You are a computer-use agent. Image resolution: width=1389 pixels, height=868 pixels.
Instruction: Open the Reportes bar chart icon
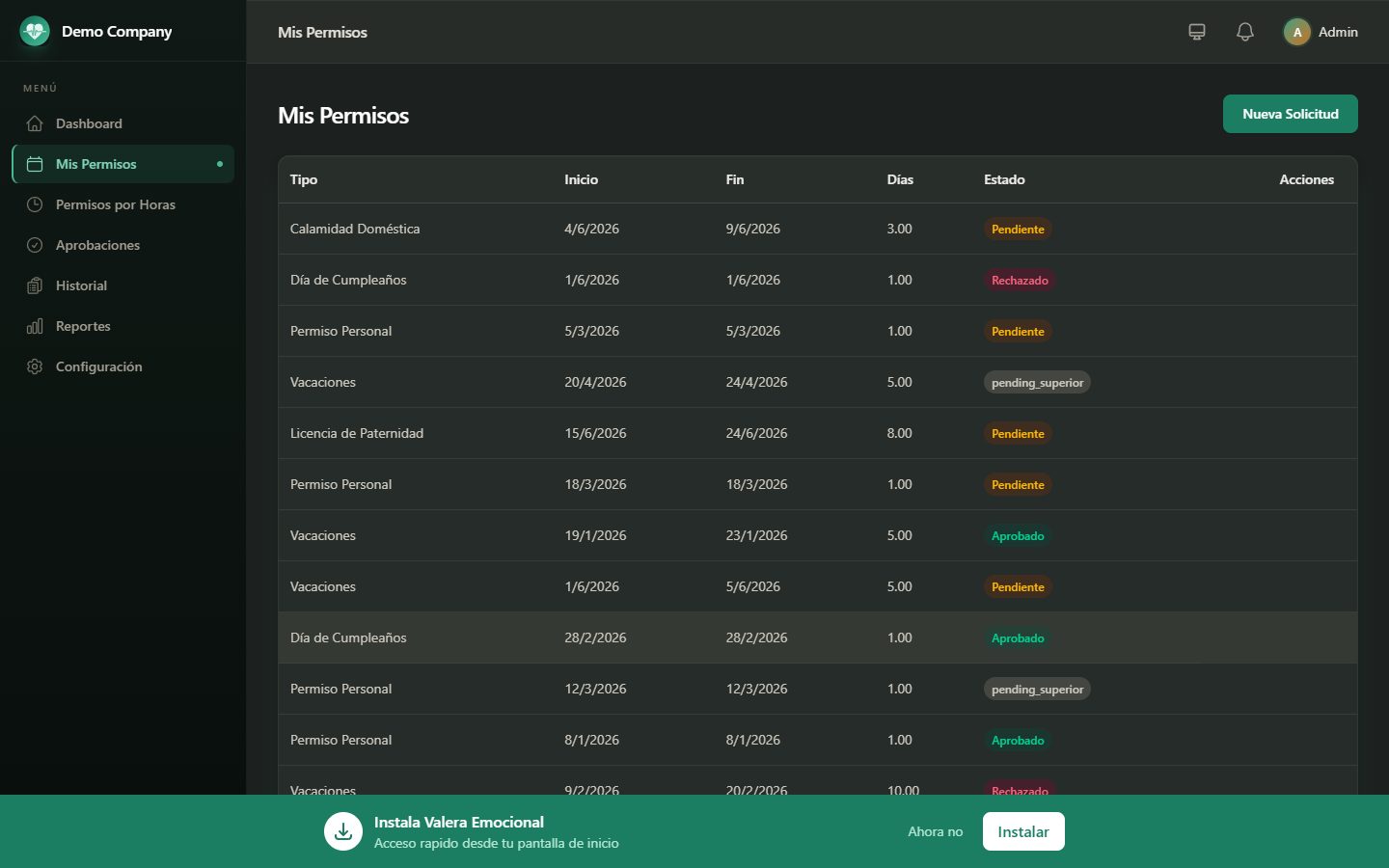pyautogui.click(x=35, y=326)
